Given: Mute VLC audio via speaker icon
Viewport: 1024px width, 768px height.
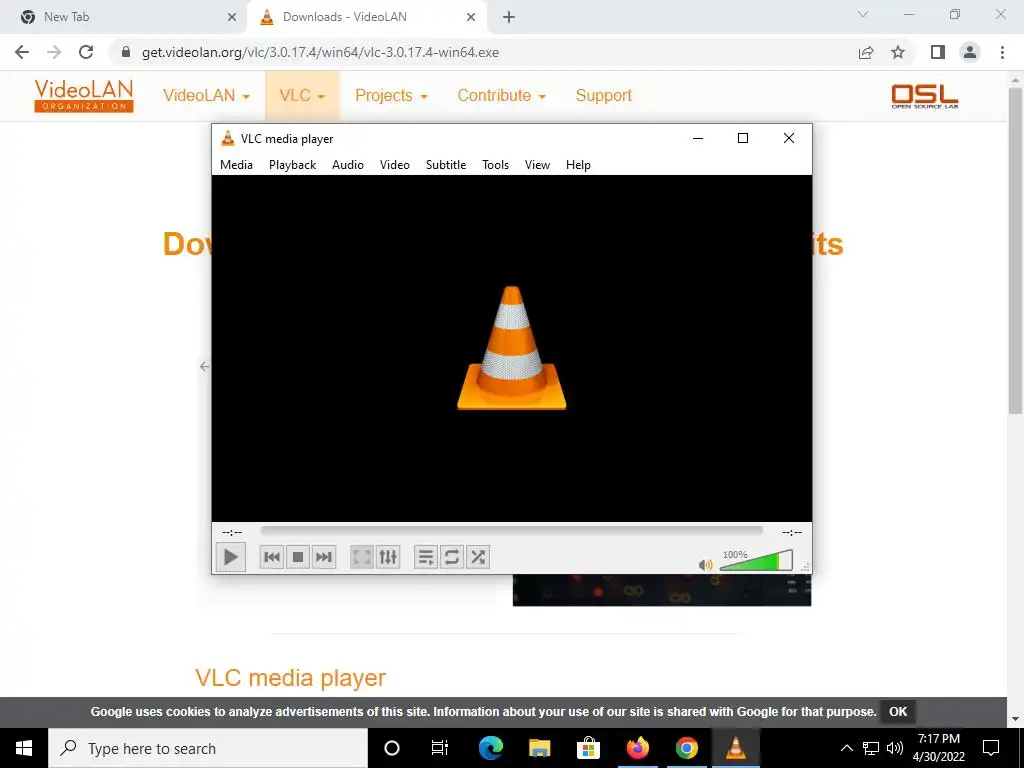Looking at the screenshot, I should (x=705, y=565).
